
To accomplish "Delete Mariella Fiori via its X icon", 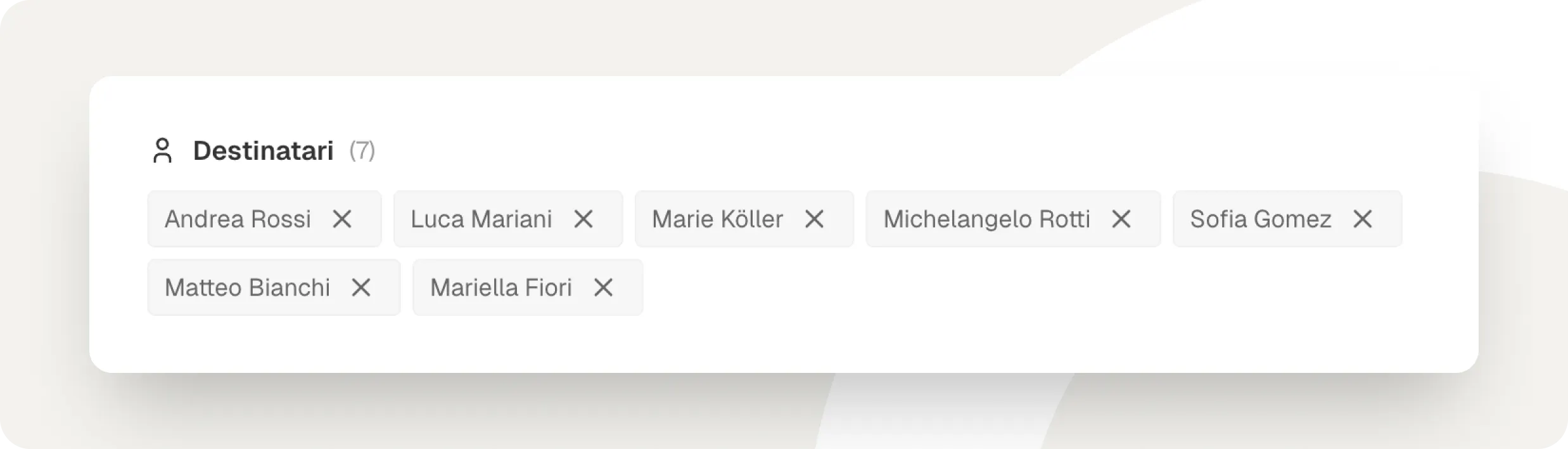I will pyautogui.click(x=603, y=288).
